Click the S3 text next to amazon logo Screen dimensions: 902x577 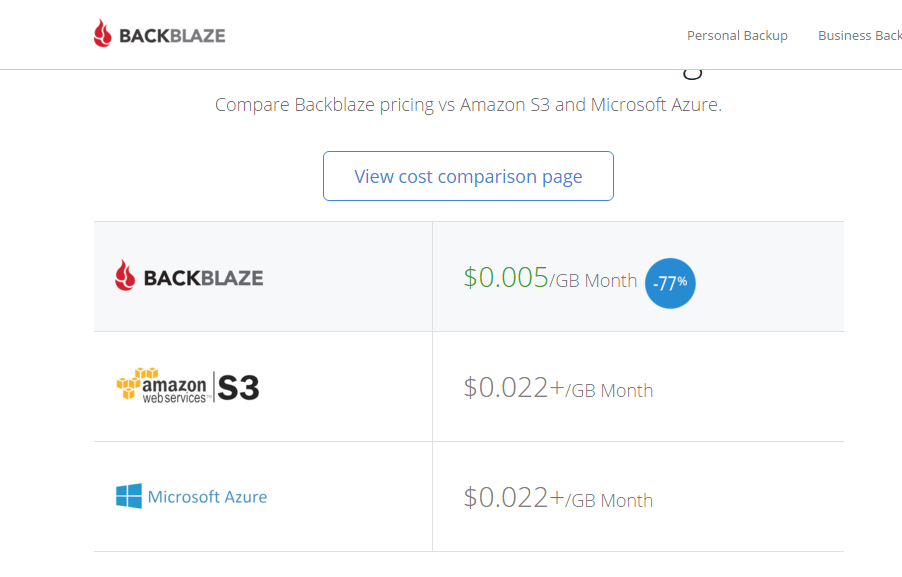point(240,385)
